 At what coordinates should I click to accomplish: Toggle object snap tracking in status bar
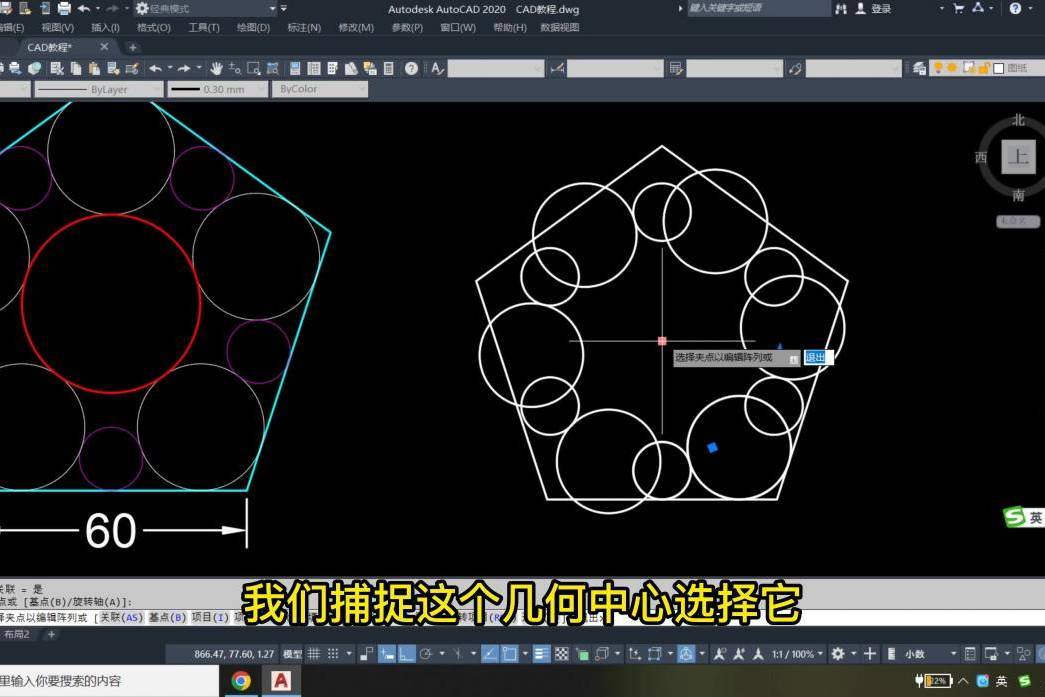489,654
